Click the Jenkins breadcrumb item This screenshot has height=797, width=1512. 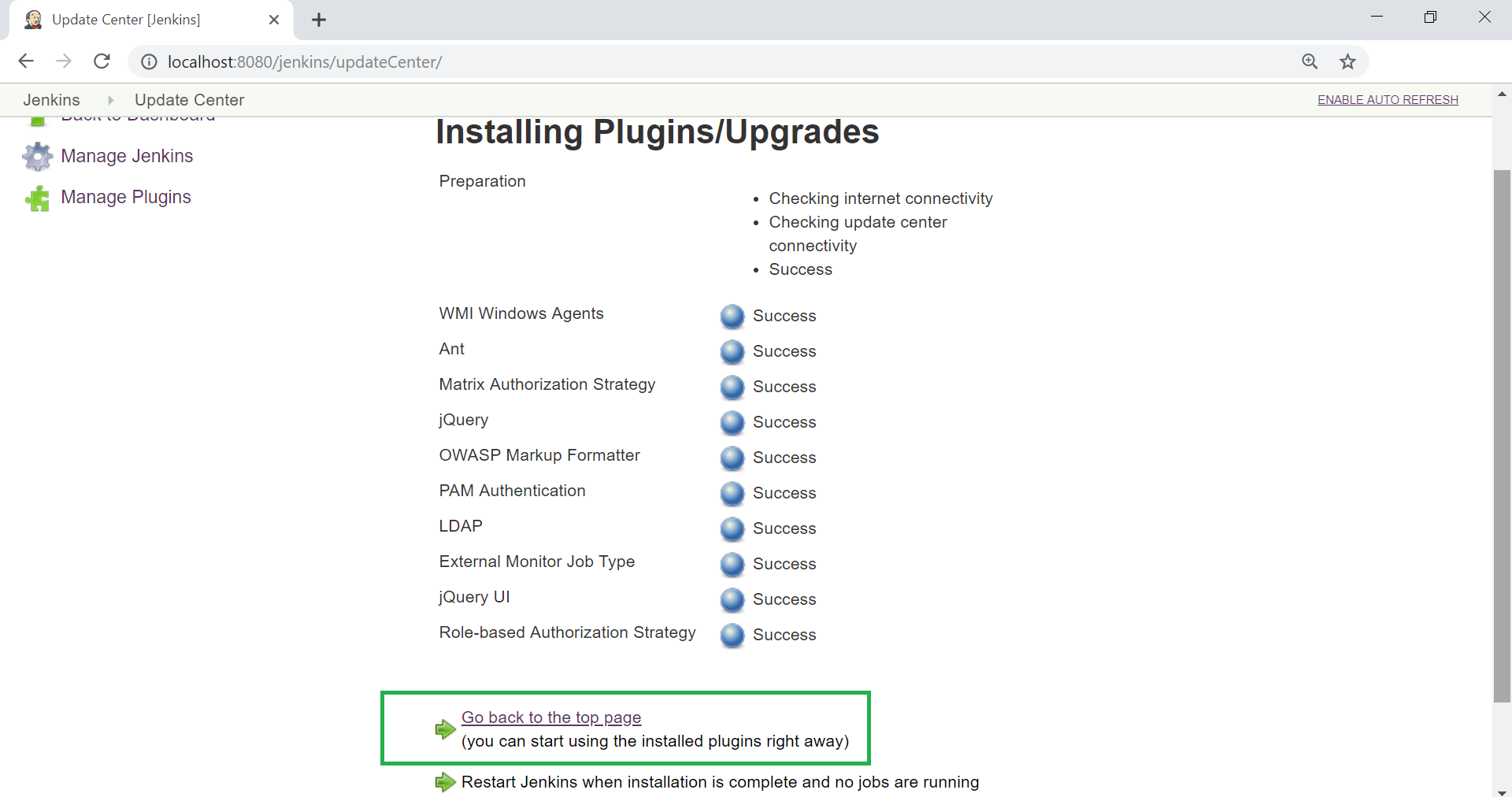(51, 100)
